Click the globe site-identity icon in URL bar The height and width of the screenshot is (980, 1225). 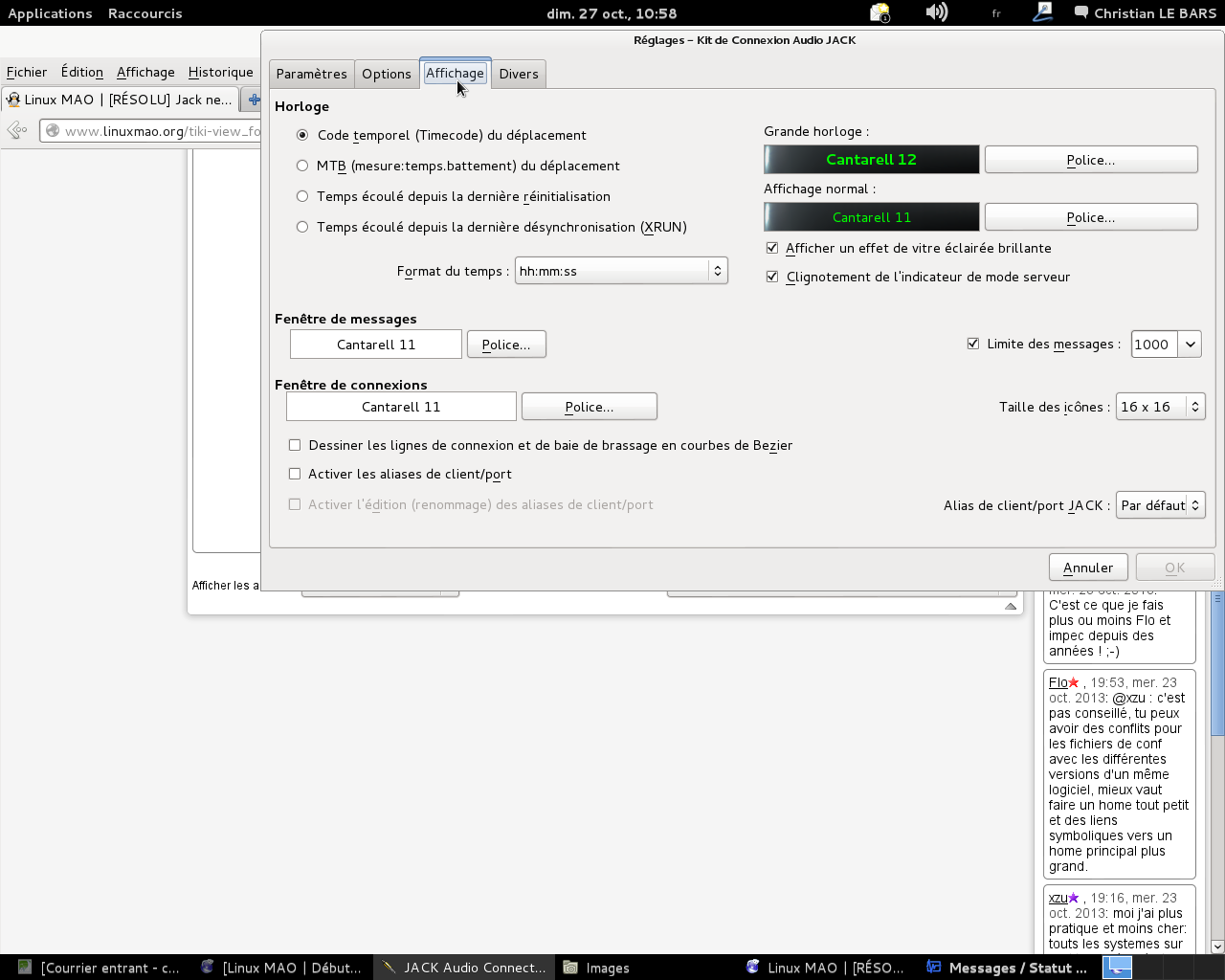(x=53, y=131)
